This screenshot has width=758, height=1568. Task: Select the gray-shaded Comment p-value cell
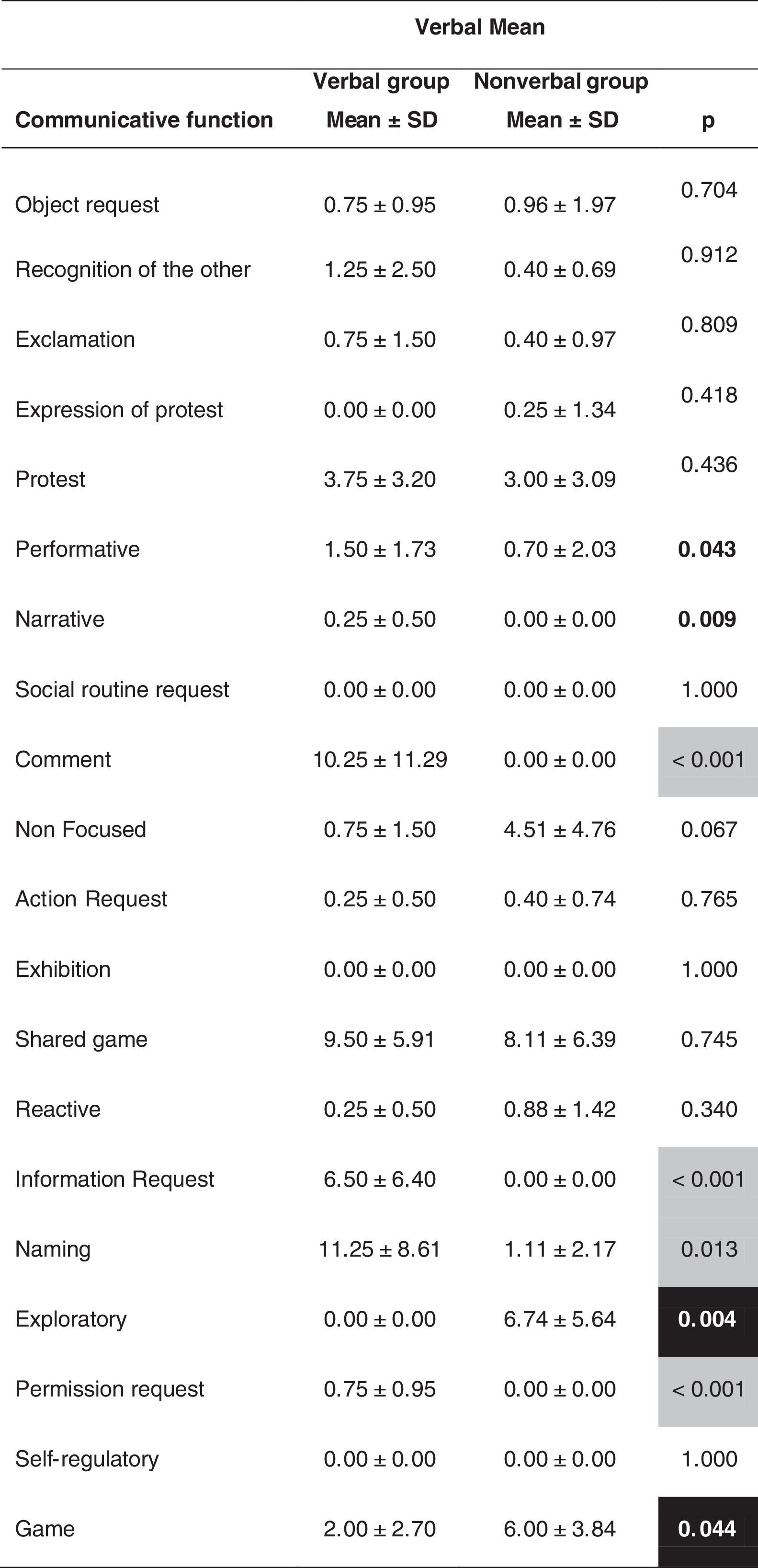[x=708, y=760]
